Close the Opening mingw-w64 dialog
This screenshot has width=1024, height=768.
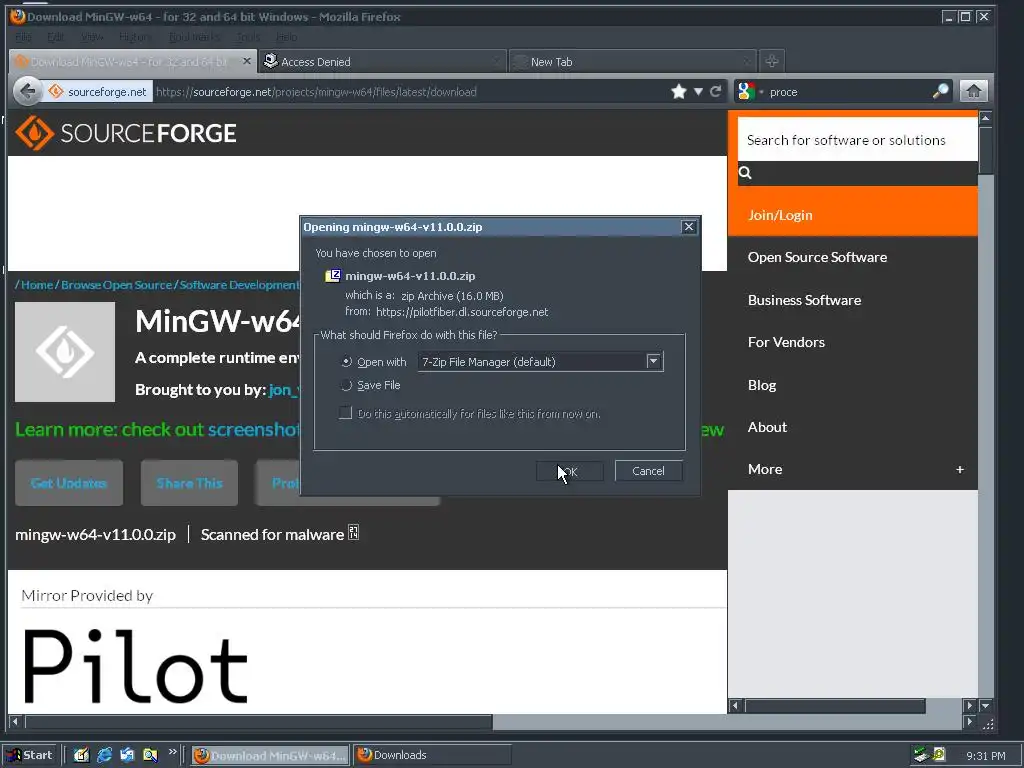[688, 227]
